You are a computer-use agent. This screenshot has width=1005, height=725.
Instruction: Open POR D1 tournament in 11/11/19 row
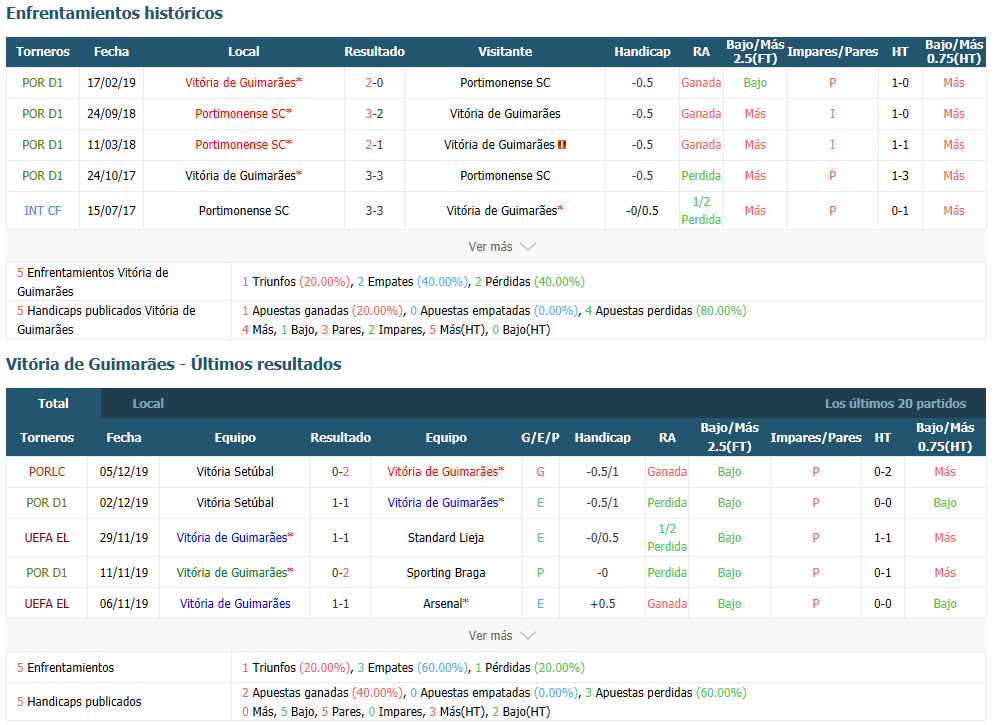click(47, 573)
